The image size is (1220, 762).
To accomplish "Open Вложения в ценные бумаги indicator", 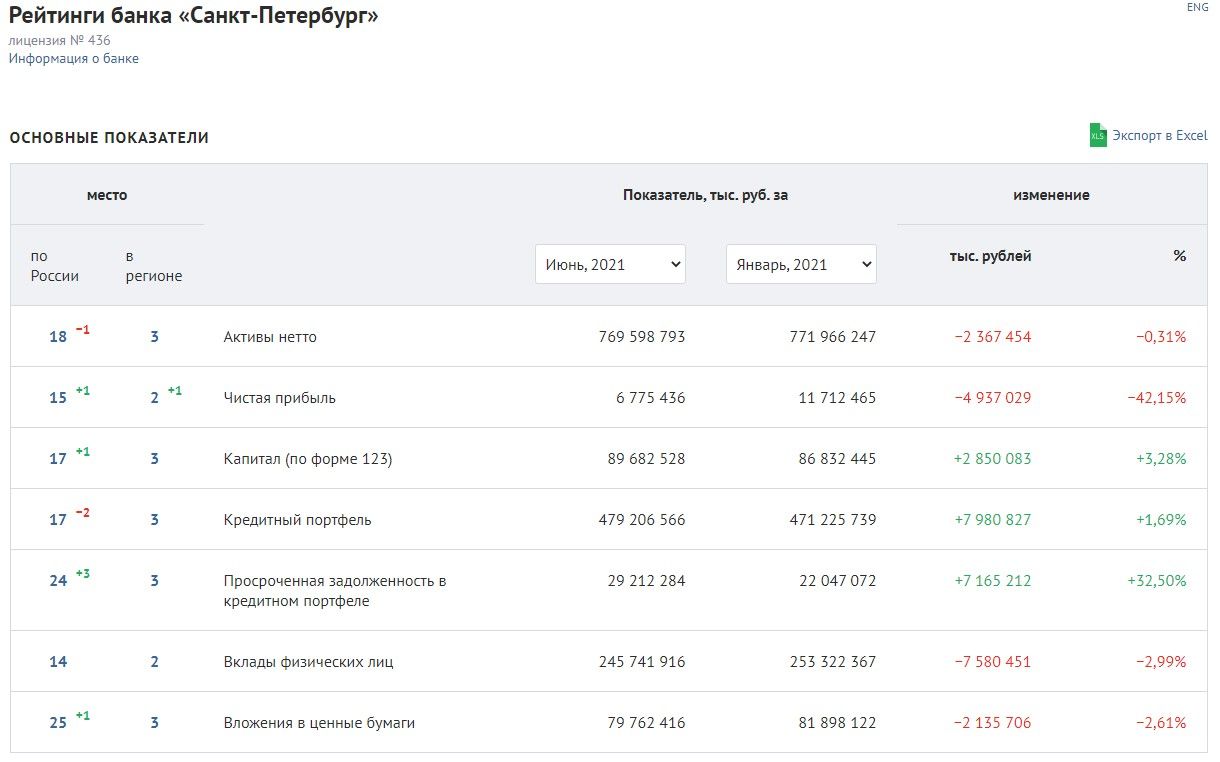I will 319,723.
